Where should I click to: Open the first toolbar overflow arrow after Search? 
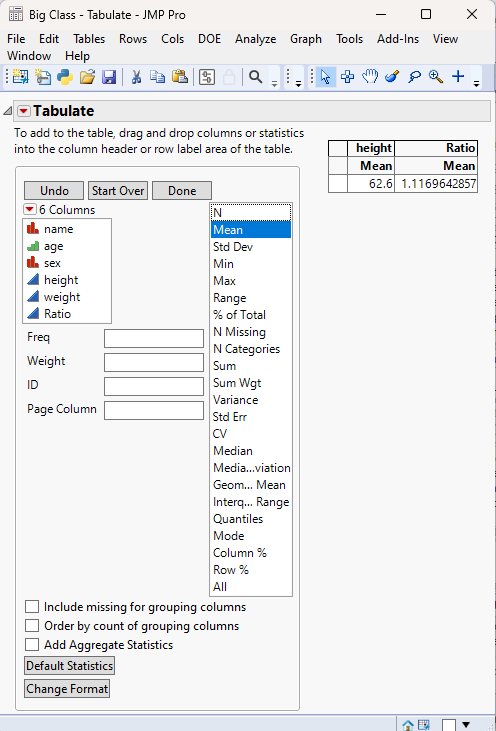coord(275,83)
